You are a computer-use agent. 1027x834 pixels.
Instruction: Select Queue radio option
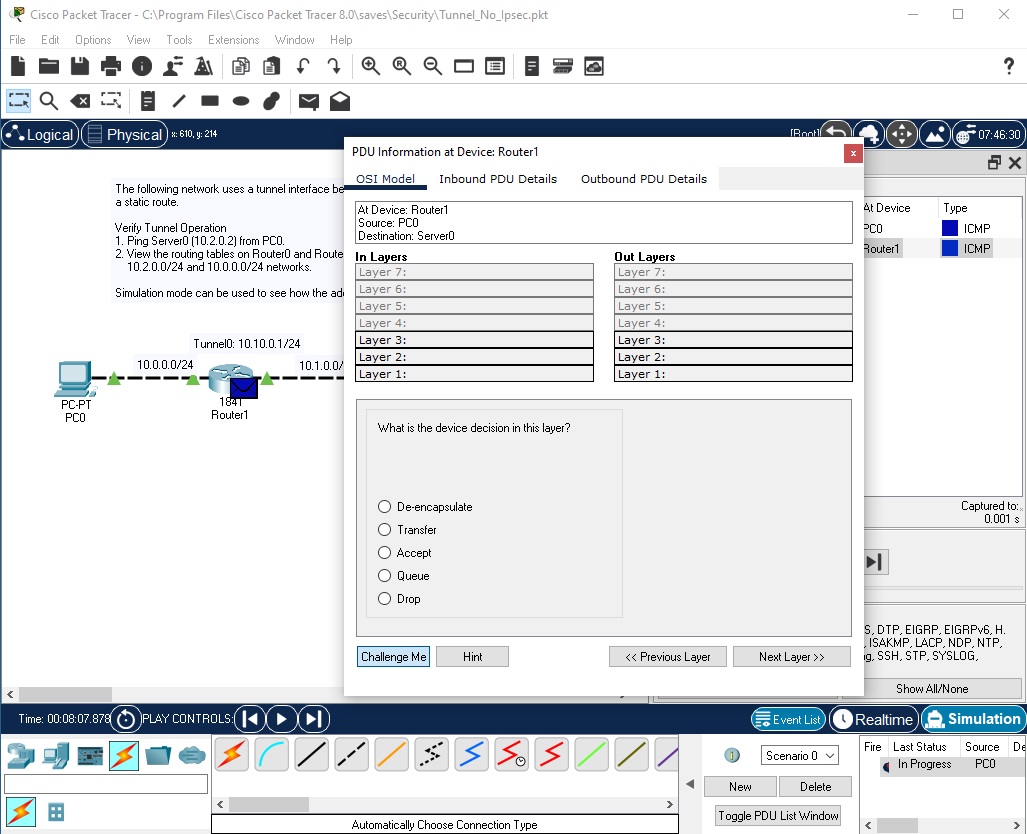coord(384,575)
